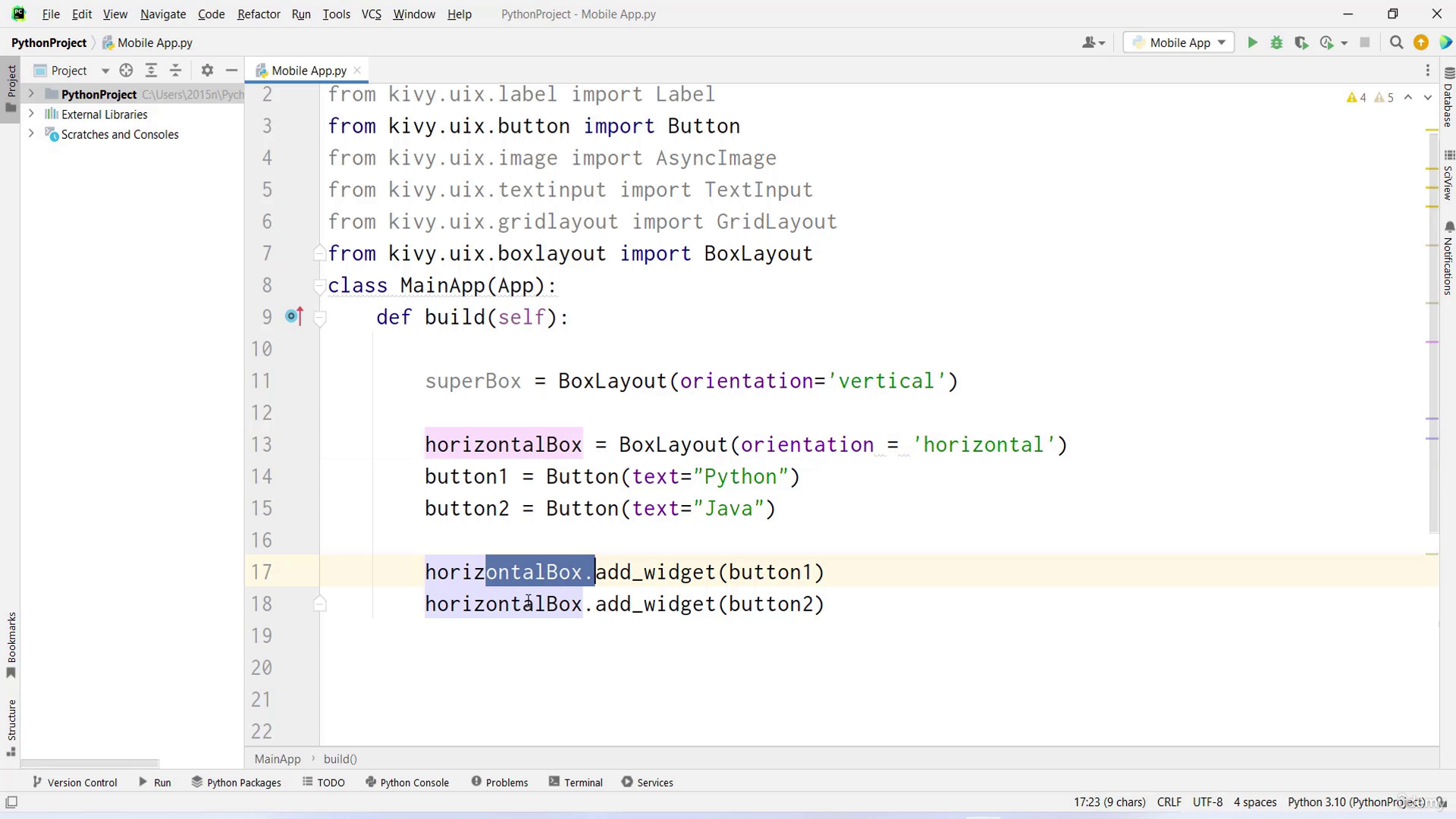The width and height of the screenshot is (1456, 819).
Task: Click Python 3.10 interpreter status
Action: pyautogui.click(x=1355, y=802)
